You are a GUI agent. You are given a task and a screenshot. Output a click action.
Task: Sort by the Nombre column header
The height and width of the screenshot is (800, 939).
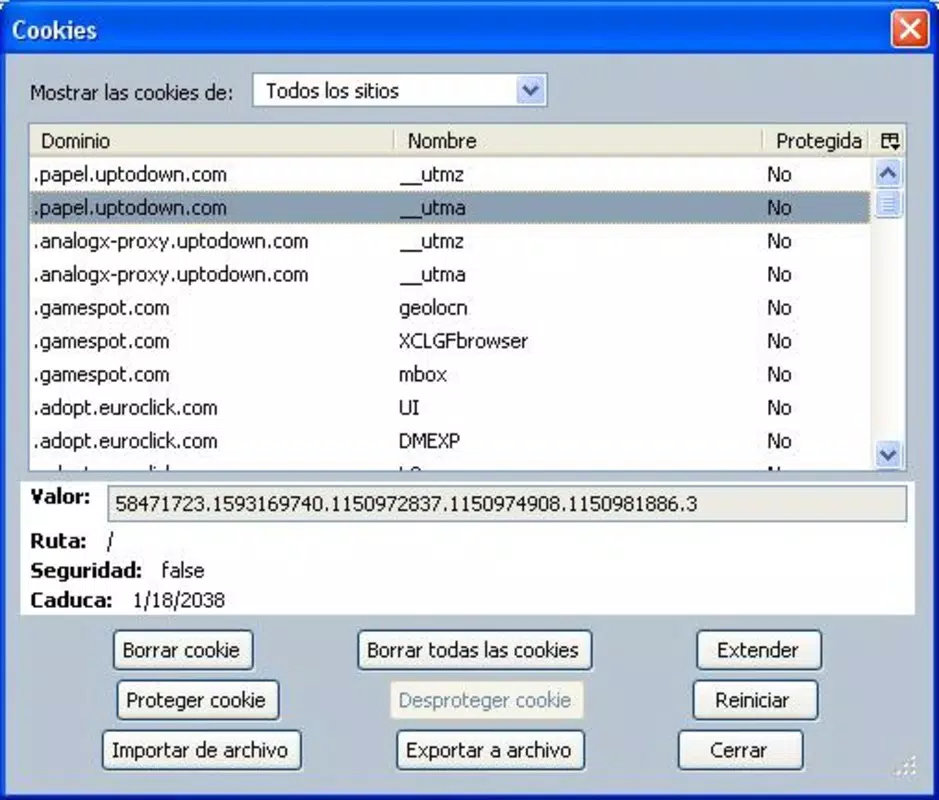578,141
